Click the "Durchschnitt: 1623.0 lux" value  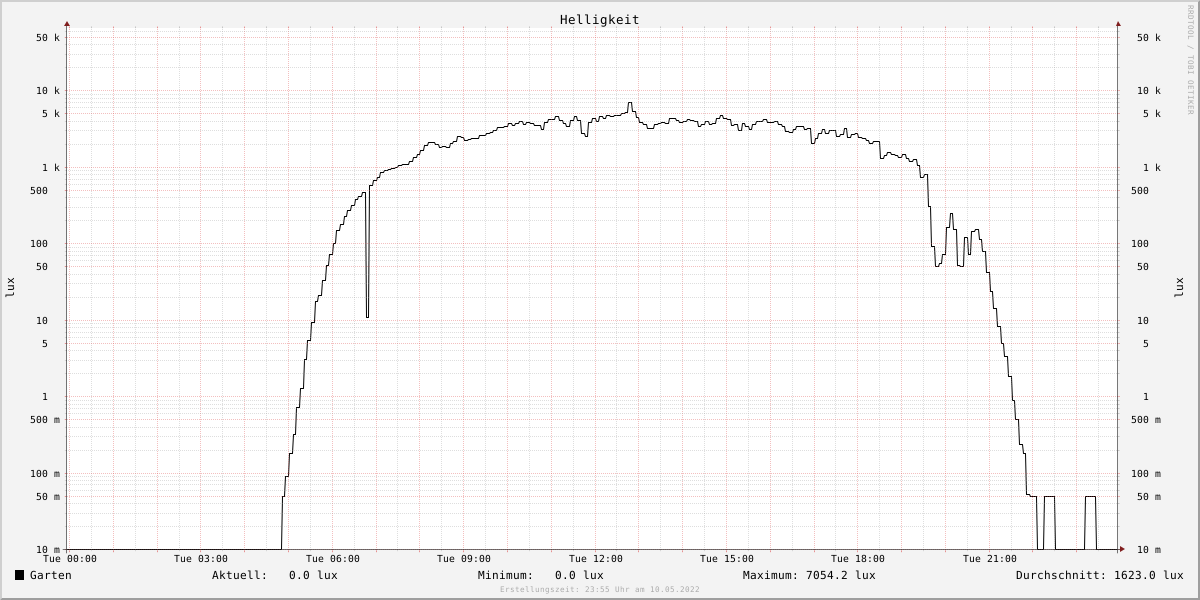[x=1100, y=575]
